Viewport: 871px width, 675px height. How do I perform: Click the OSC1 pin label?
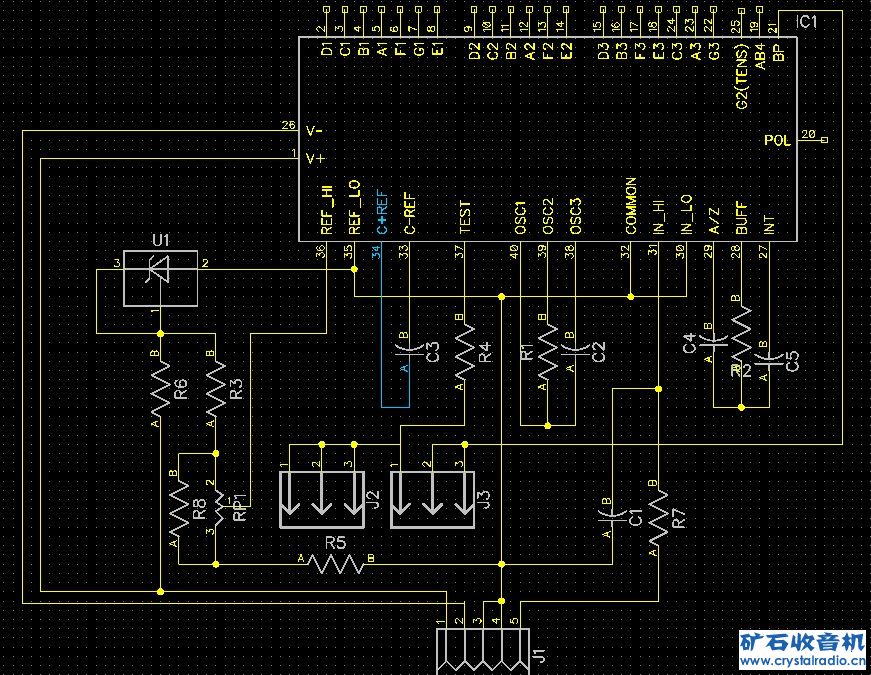(x=520, y=218)
